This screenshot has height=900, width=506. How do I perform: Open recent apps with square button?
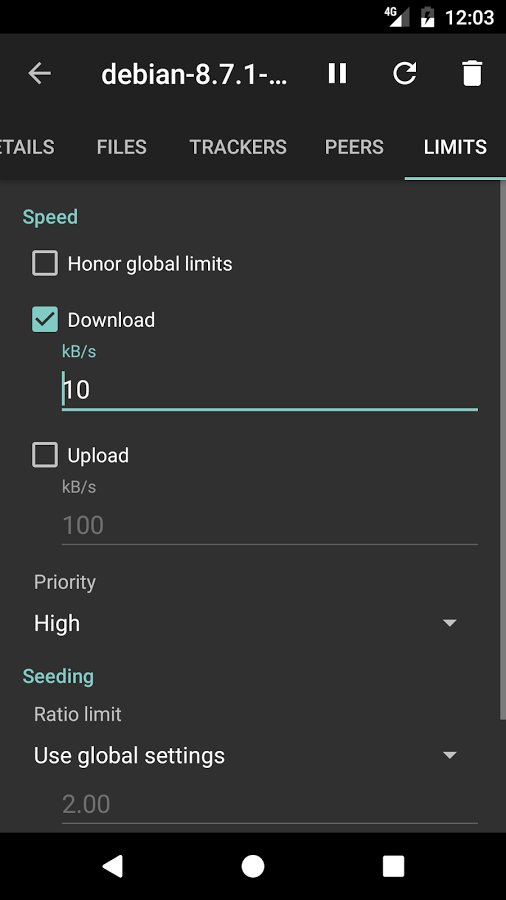(x=394, y=866)
